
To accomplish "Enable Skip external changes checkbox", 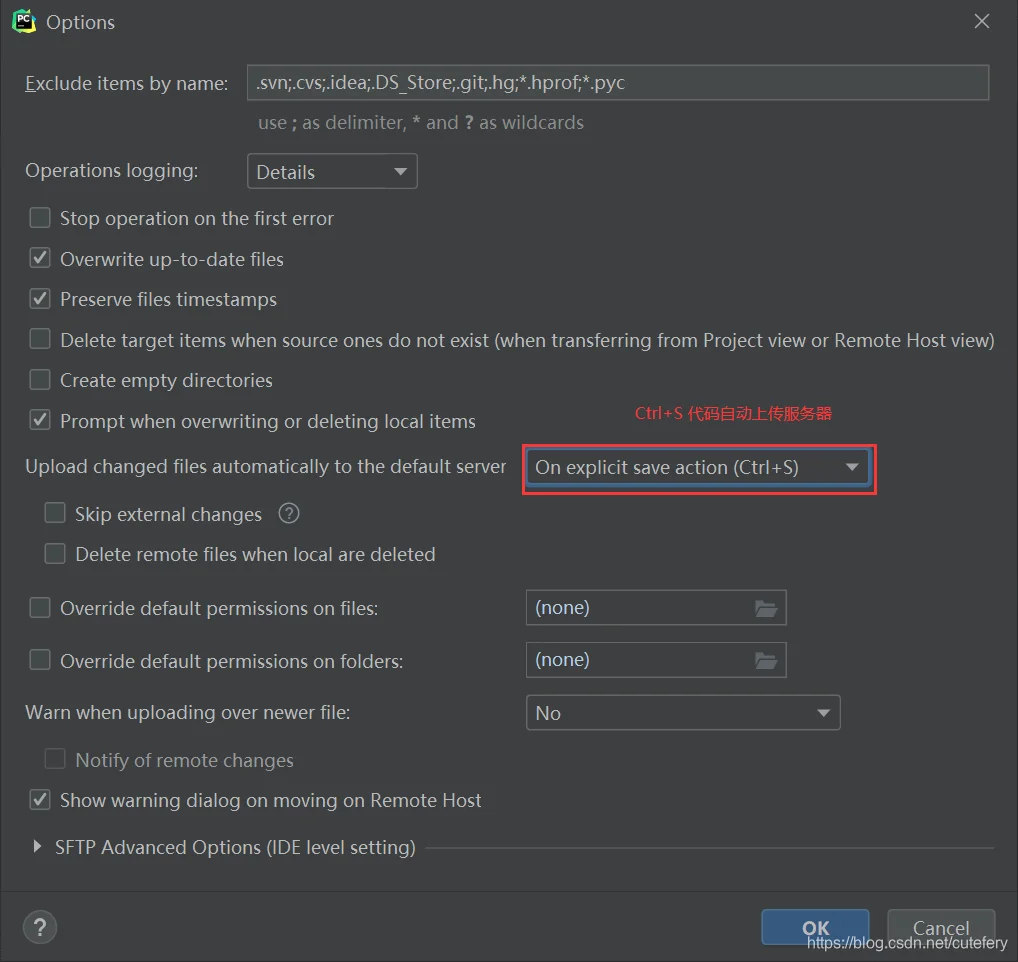I will (x=55, y=514).
